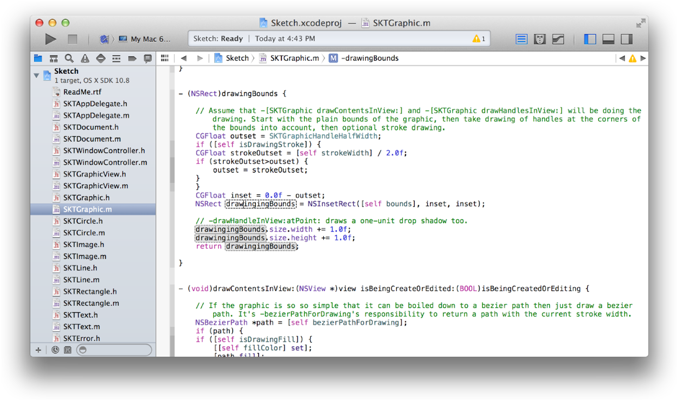Open the scheme selector Sketch icon

[x=104, y=39]
